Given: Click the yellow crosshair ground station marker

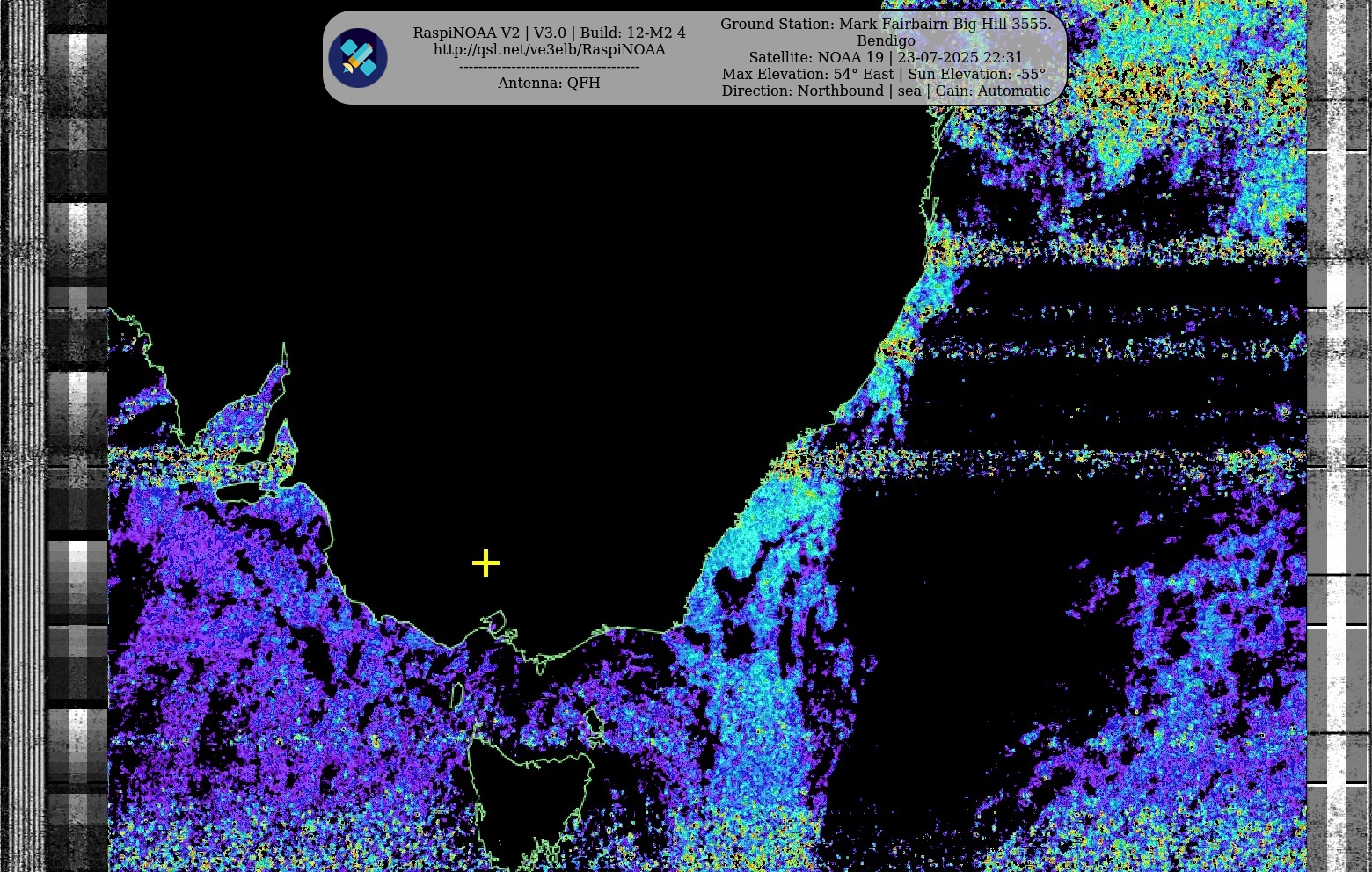Looking at the screenshot, I should [x=485, y=563].
